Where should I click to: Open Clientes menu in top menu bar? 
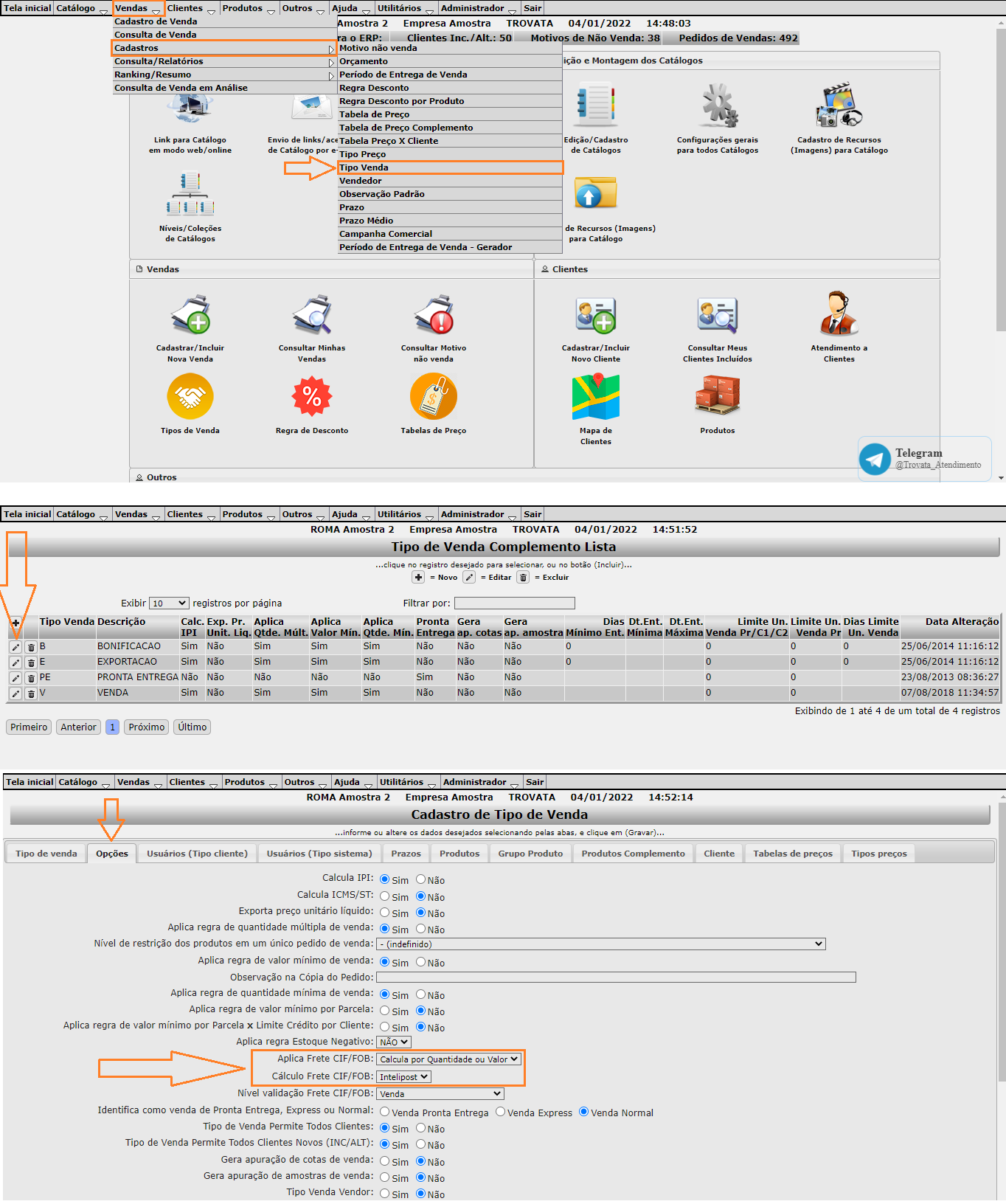point(190,8)
